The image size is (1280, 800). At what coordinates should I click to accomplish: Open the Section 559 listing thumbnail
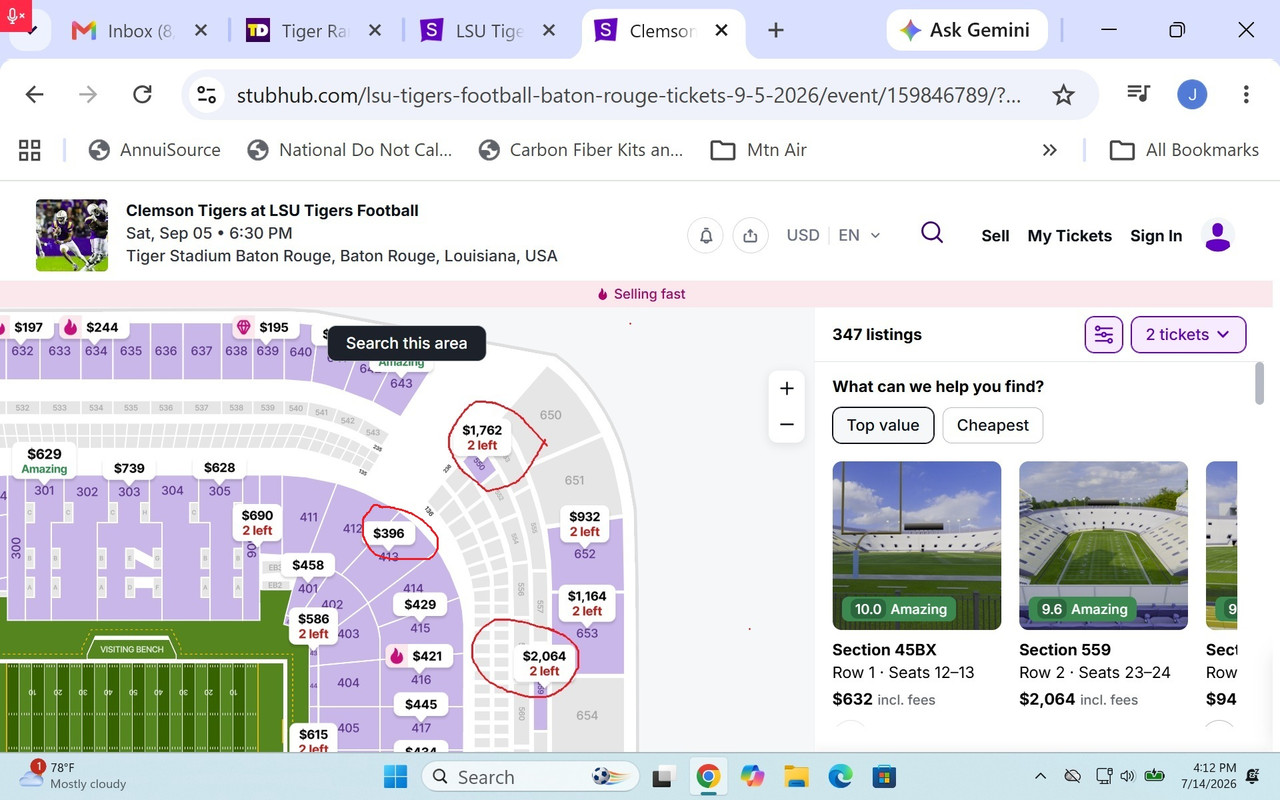(x=1104, y=546)
